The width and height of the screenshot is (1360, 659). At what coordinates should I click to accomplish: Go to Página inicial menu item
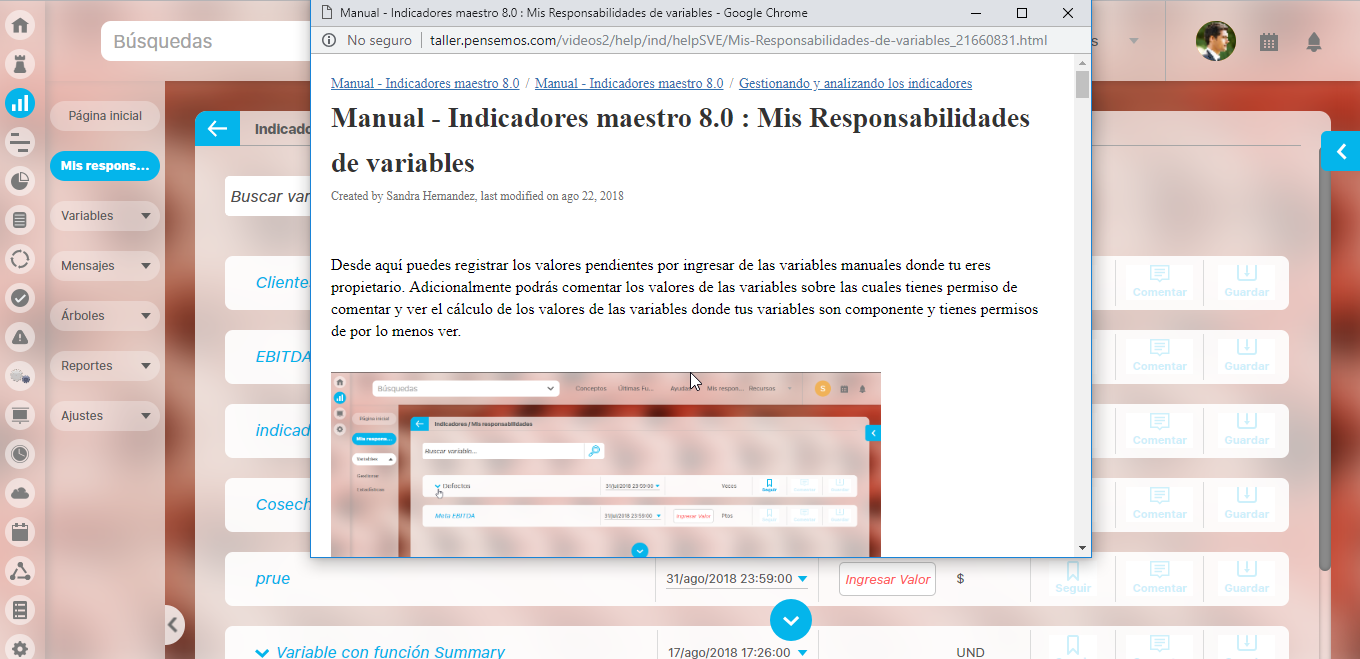[x=105, y=116]
